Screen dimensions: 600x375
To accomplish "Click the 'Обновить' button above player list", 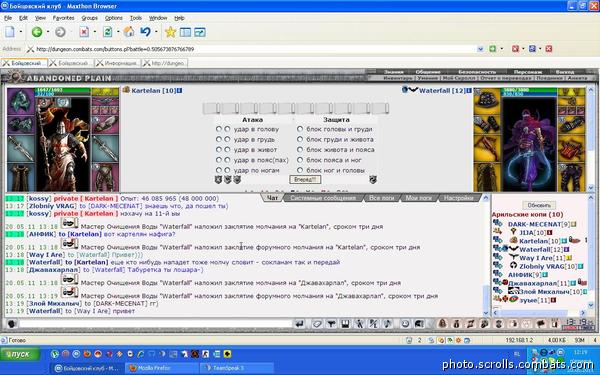I will (539, 205).
